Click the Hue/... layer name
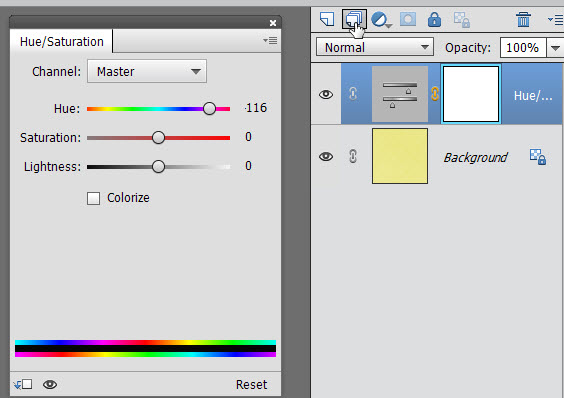Image resolution: width=564 pixels, height=398 pixels. point(533,96)
